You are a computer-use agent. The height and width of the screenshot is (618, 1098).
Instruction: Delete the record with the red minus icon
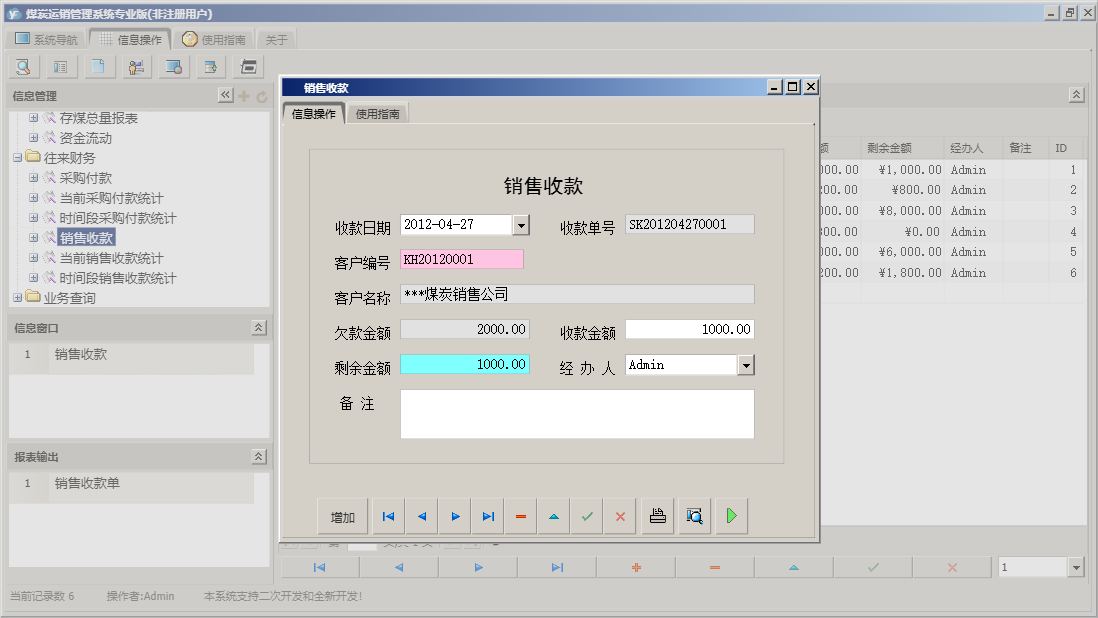click(x=521, y=516)
